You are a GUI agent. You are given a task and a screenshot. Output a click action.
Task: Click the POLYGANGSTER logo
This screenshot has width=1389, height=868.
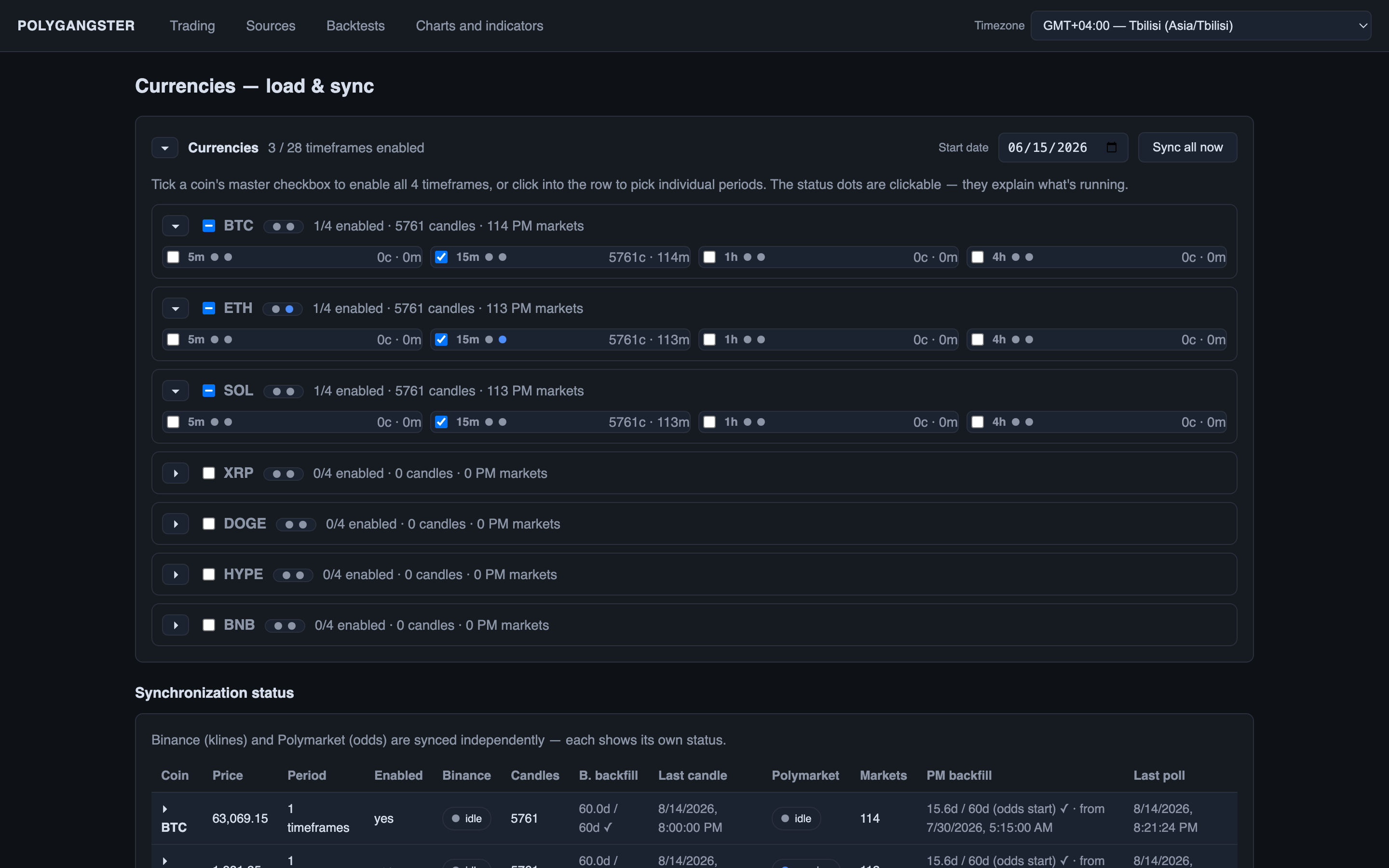(76, 26)
